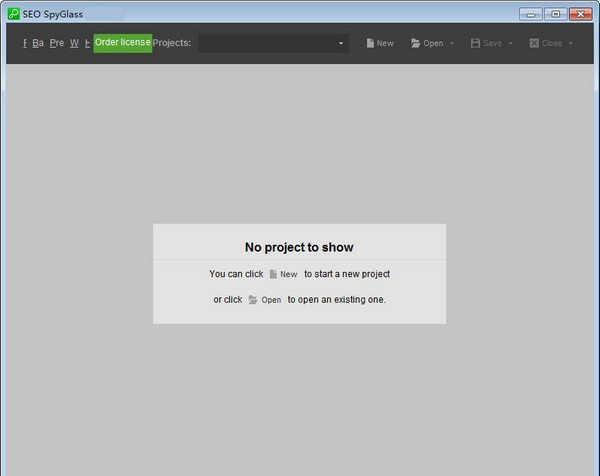The height and width of the screenshot is (476, 600).
Task: Click New in the No project panel
Action: [x=284, y=274]
